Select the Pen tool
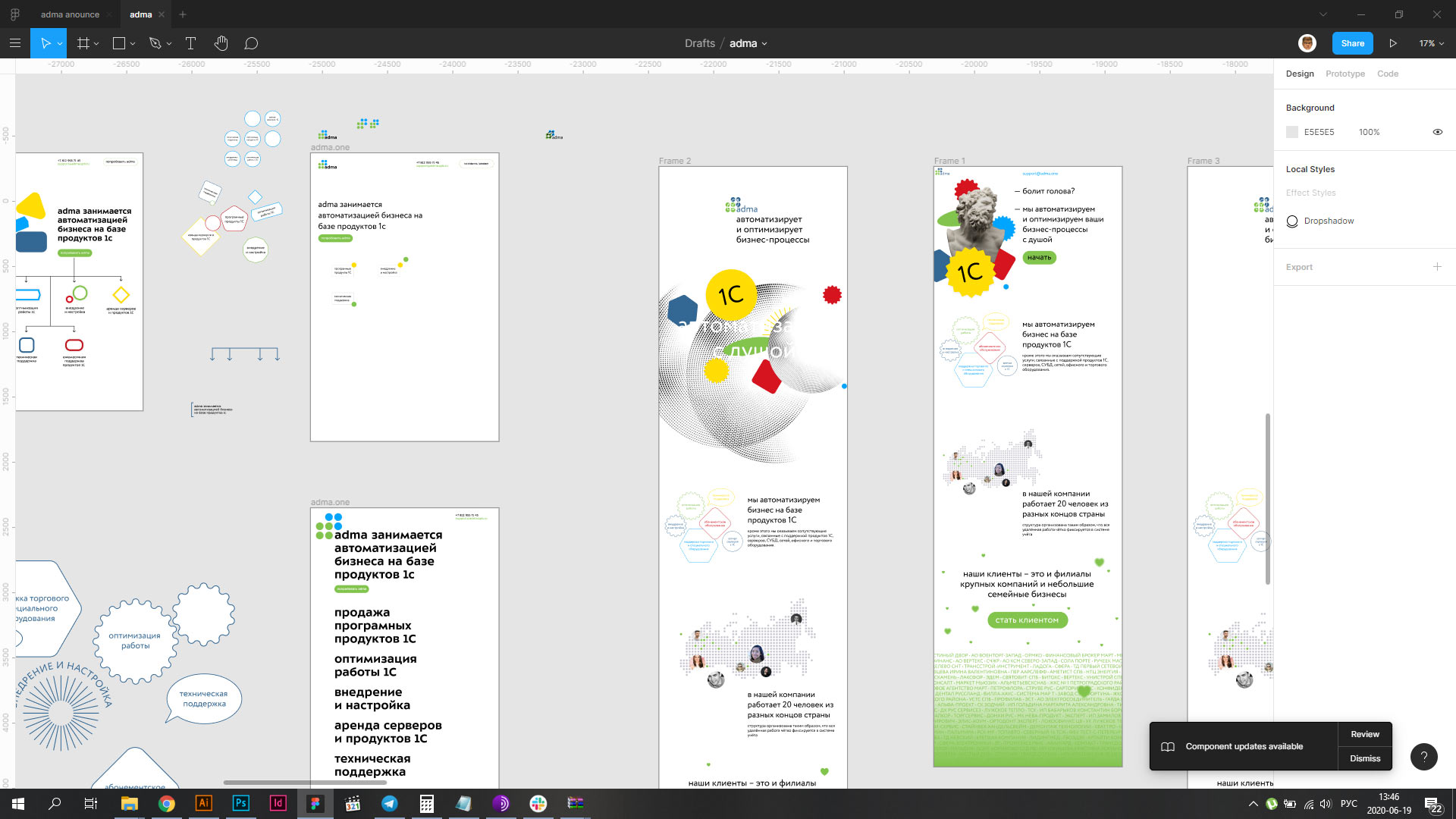Screen dimensions: 1456x819 click(155, 43)
